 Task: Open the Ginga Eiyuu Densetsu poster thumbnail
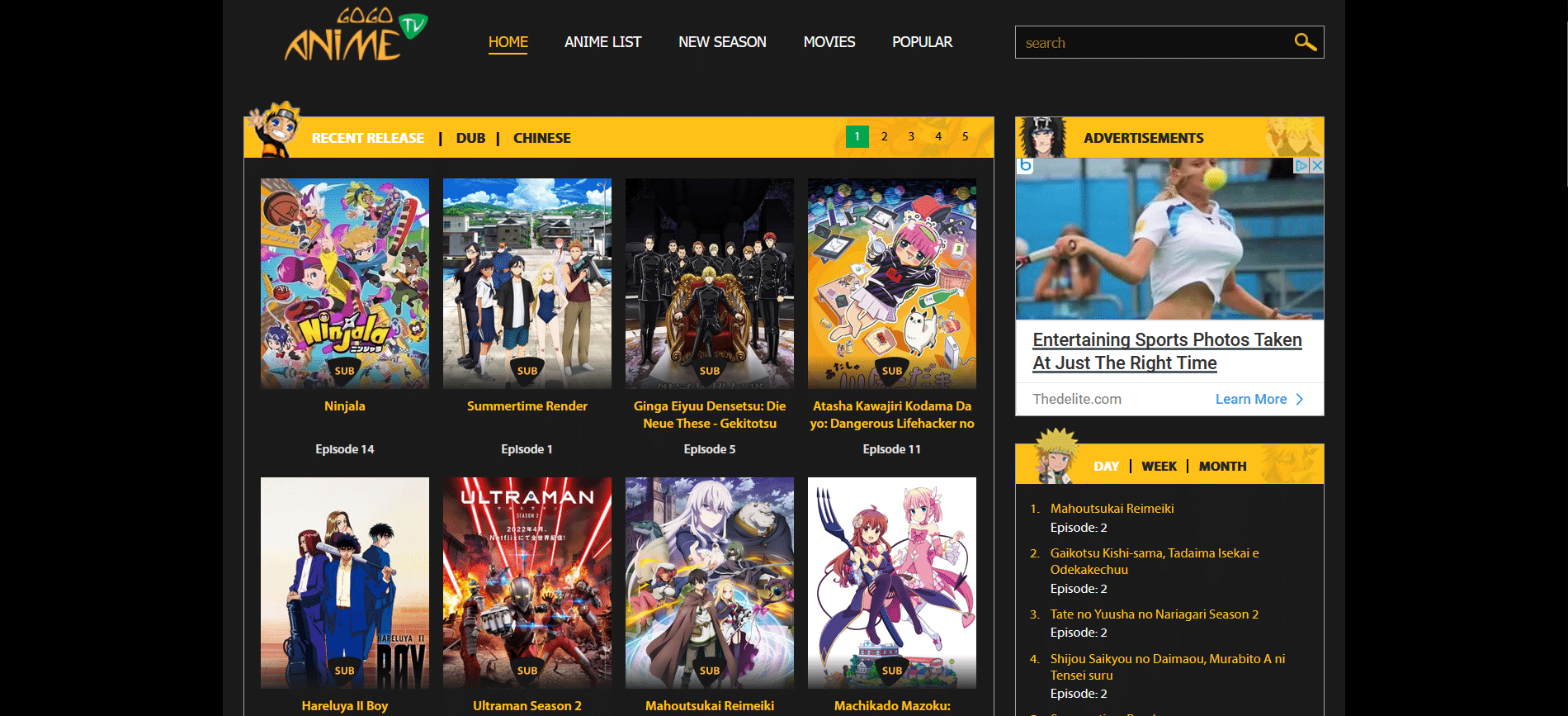pos(710,283)
